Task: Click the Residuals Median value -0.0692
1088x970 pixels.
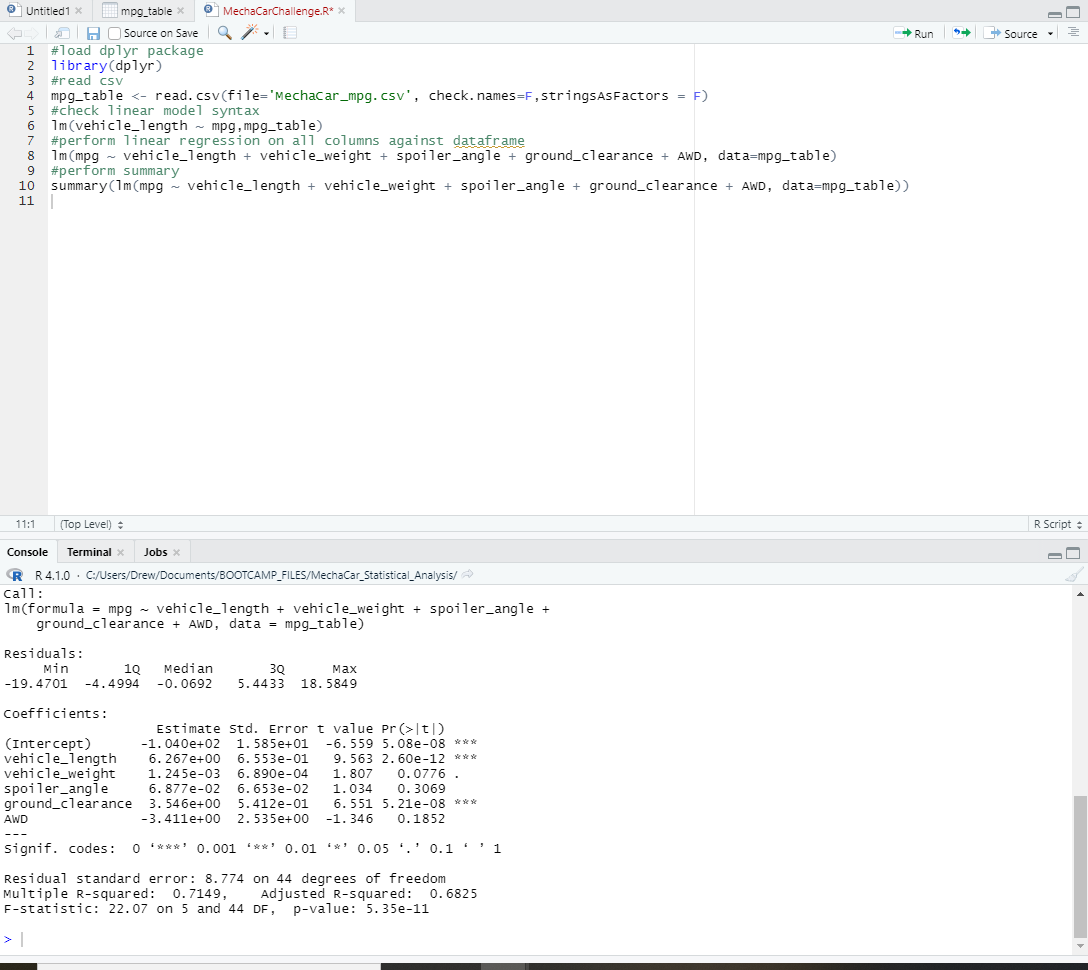Action: [185, 683]
